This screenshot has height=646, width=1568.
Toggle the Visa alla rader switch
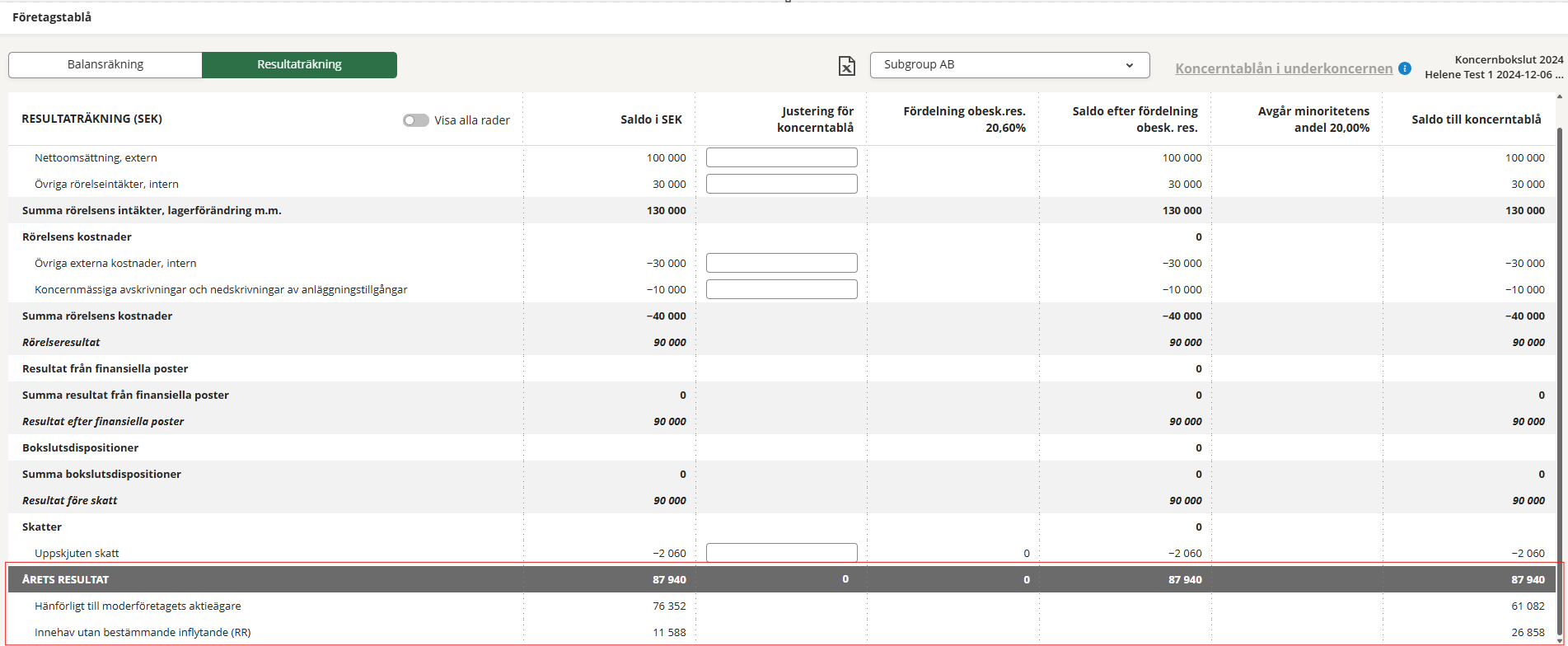pyautogui.click(x=416, y=120)
